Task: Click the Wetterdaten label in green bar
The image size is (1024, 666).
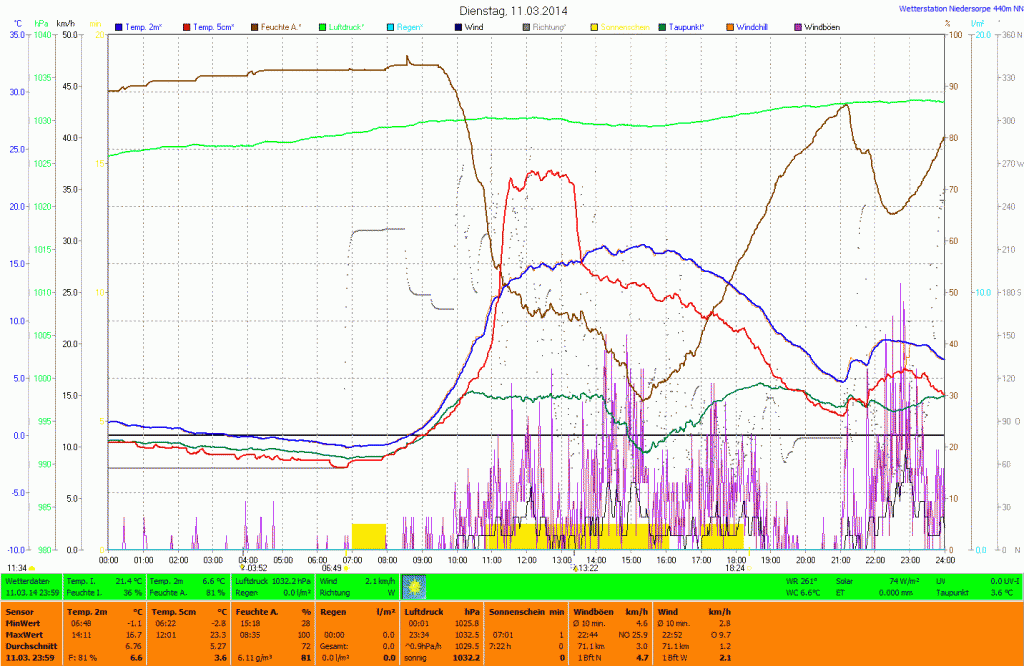Action: pyautogui.click(x=27, y=580)
